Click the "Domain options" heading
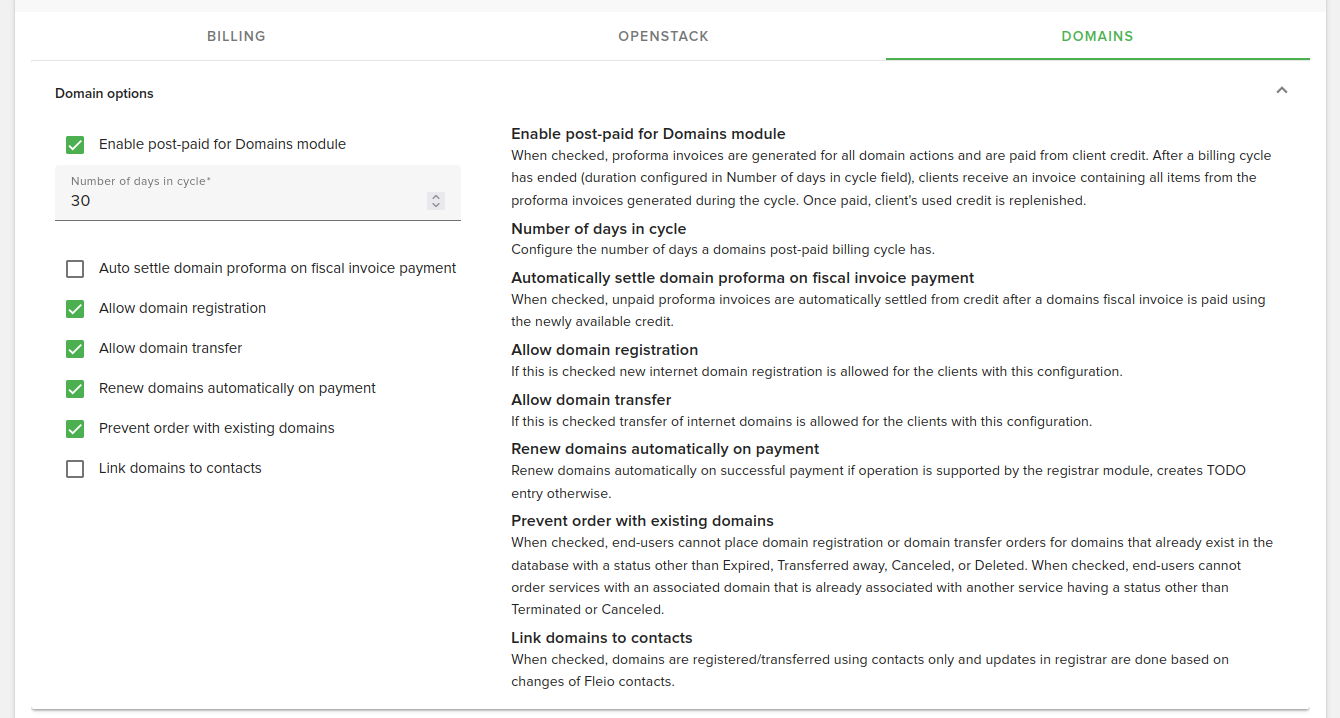The height and width of the screenshot is (718, 1340). pyautogui.click(x=104, y=94)
